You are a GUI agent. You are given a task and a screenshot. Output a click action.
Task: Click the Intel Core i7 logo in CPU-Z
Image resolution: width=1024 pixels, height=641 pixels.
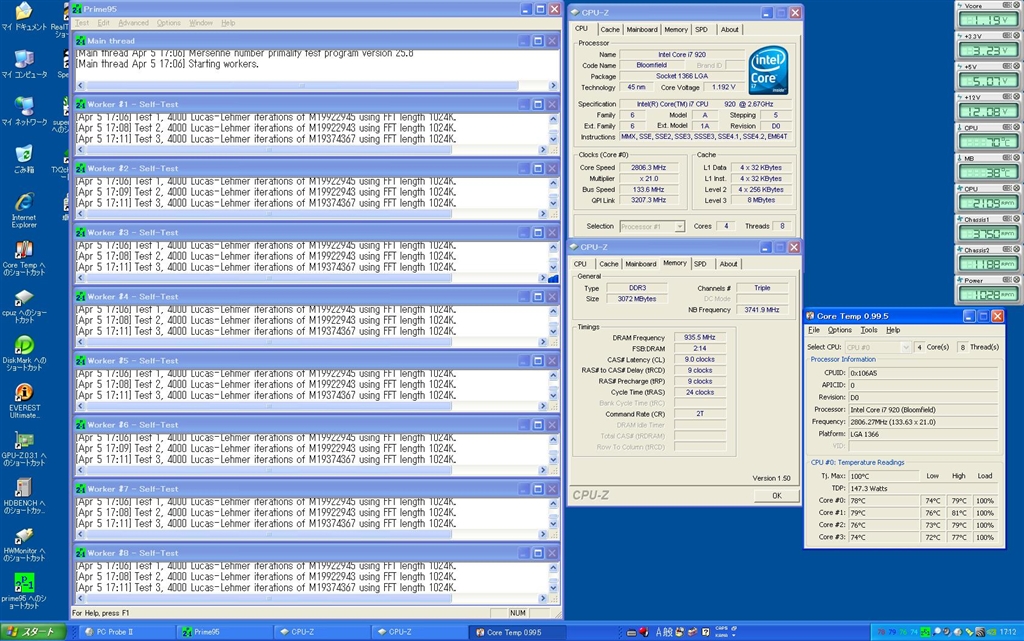pos(768,70)
